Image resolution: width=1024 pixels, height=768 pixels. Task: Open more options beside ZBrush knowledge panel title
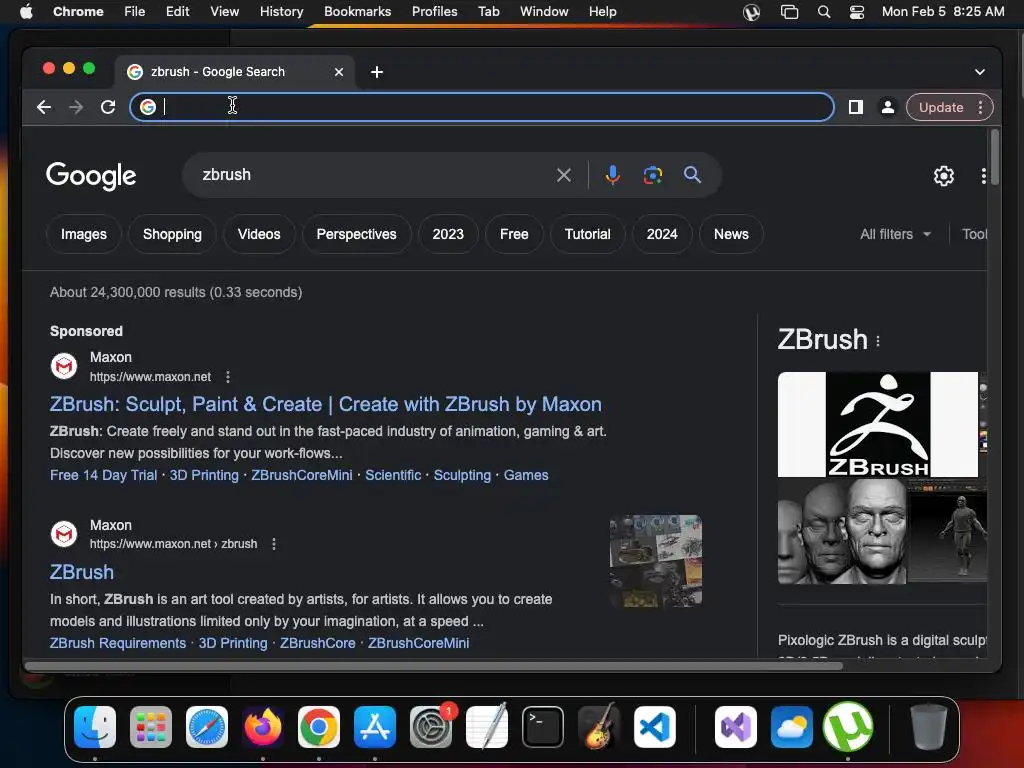point(878,341)
